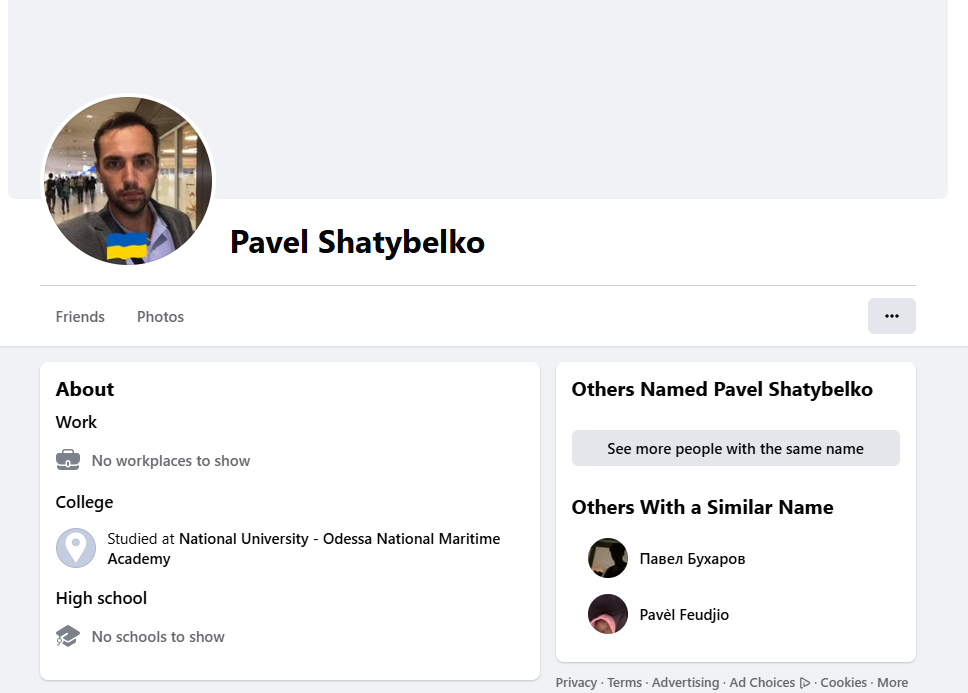This screenshot has width=968, height=693.
Task: Open the Павел Бухаров profile name link
Action: [692, 559]
